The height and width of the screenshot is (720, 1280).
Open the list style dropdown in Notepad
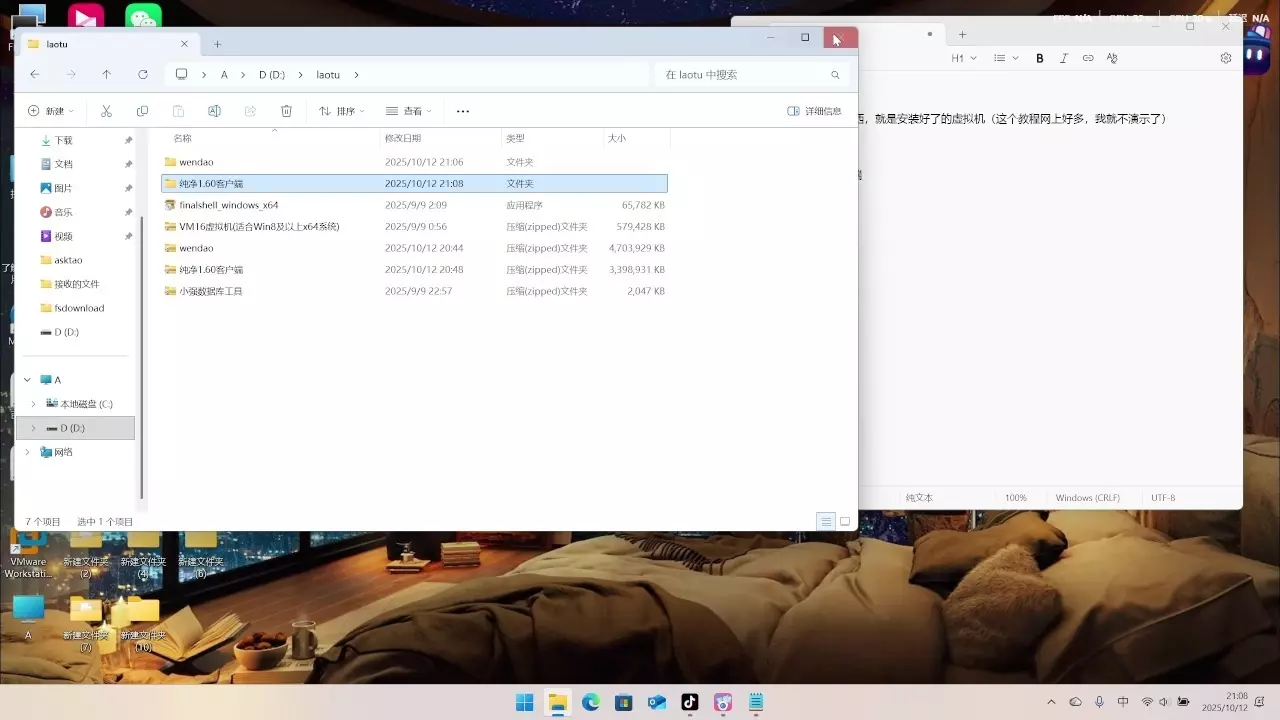click(x=1006, y=58)
